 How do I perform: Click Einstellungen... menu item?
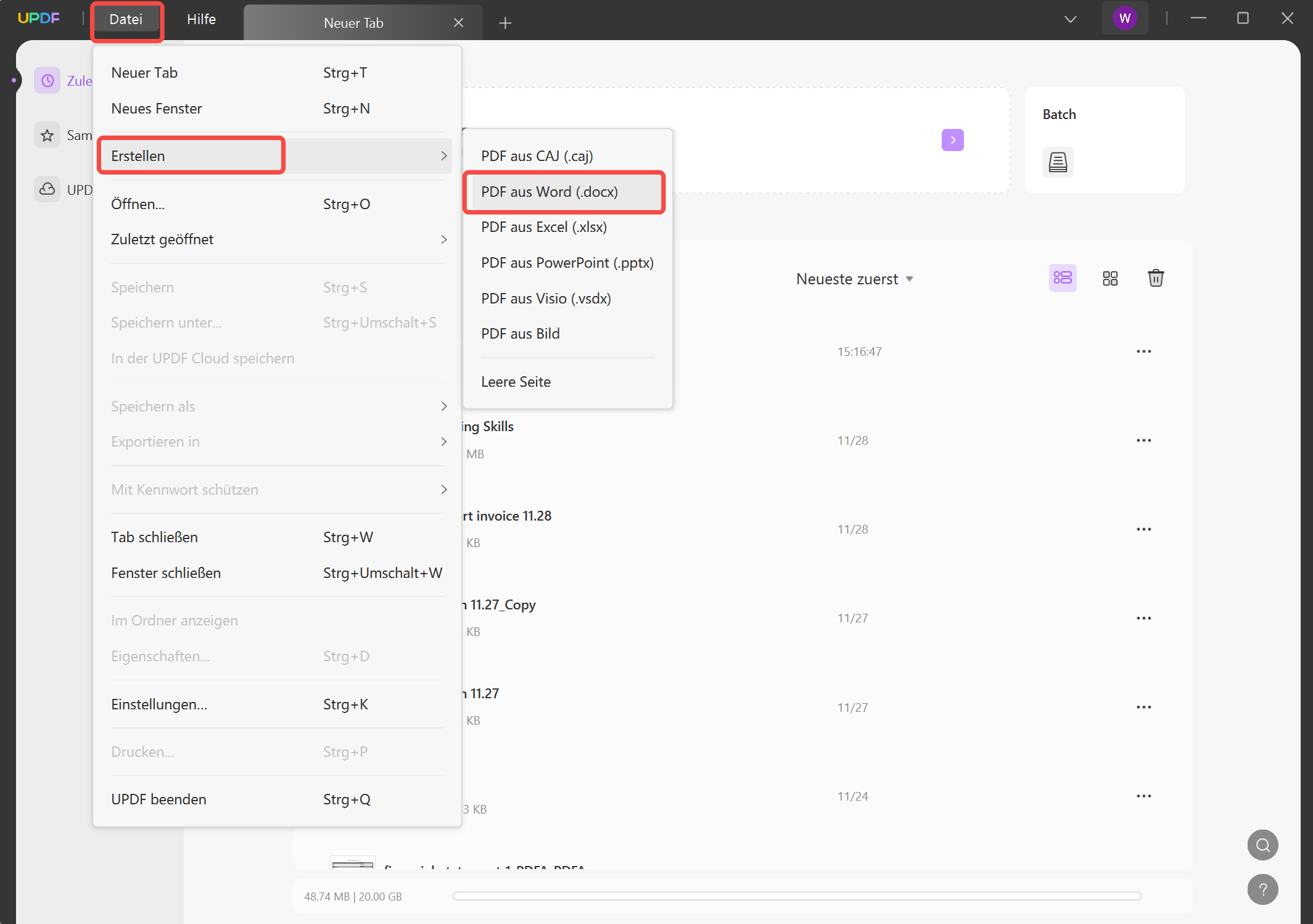coord(159,704)
